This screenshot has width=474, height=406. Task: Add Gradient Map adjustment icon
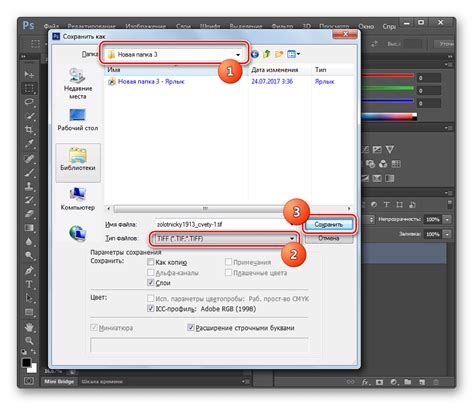(x=389, y=178)
